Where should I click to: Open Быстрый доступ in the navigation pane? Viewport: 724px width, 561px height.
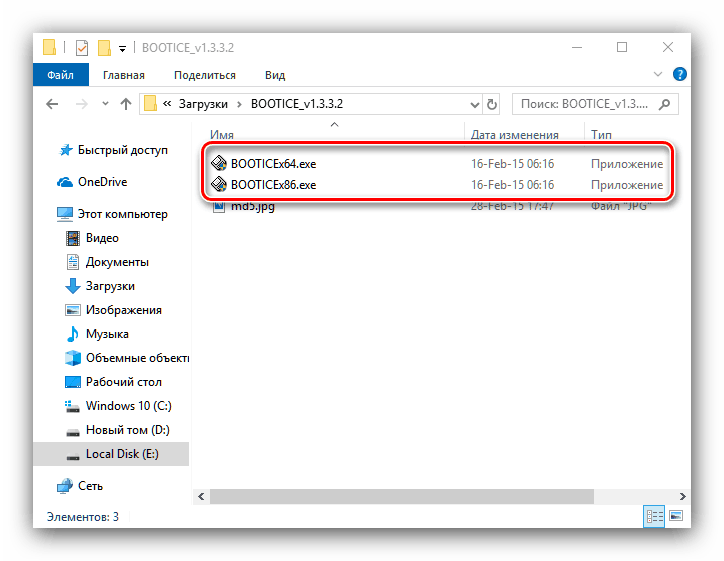pos(122,150)
